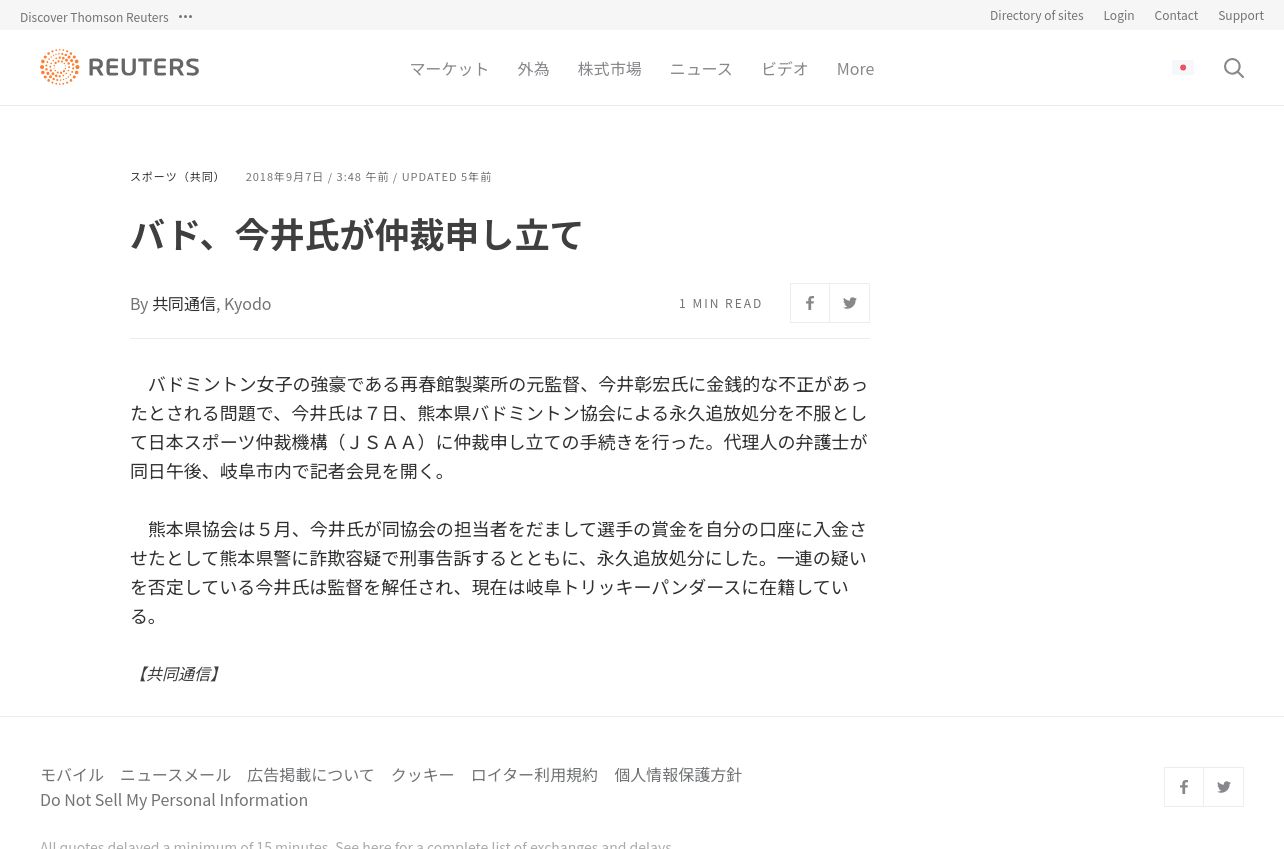Click Do Not Sell My Personal Information
Viewport: 1284px width, 849px height.
[174, 800]
